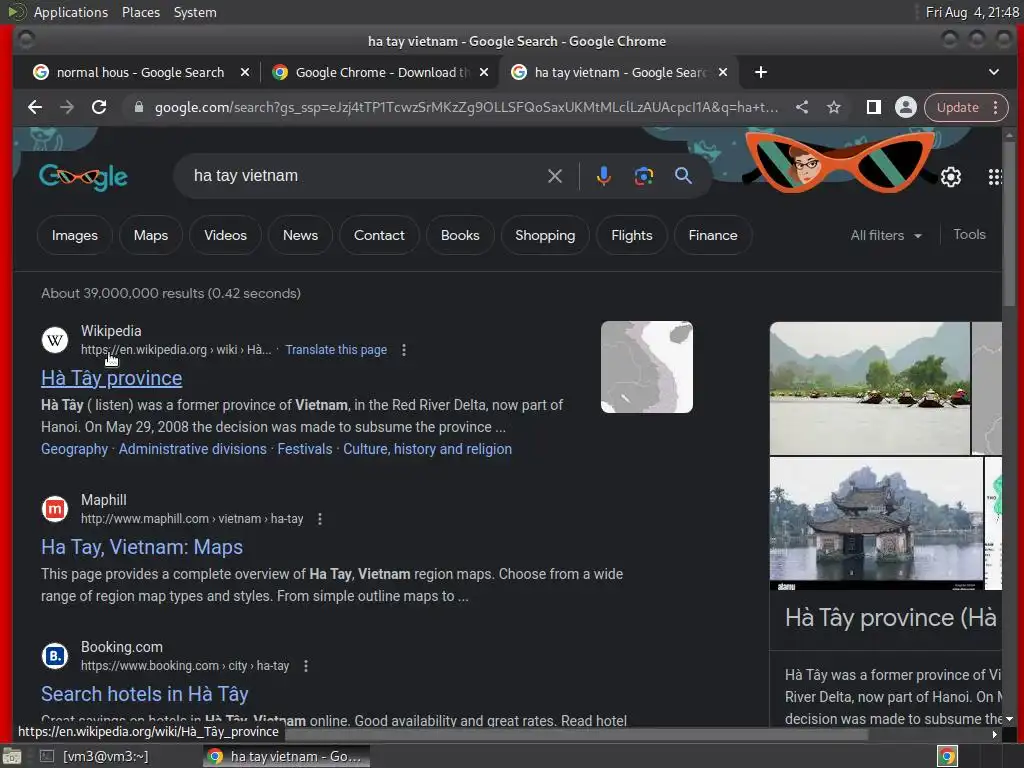Click the address bar URL
This screenshot has width=1024, height=768.
pos(466,107)
